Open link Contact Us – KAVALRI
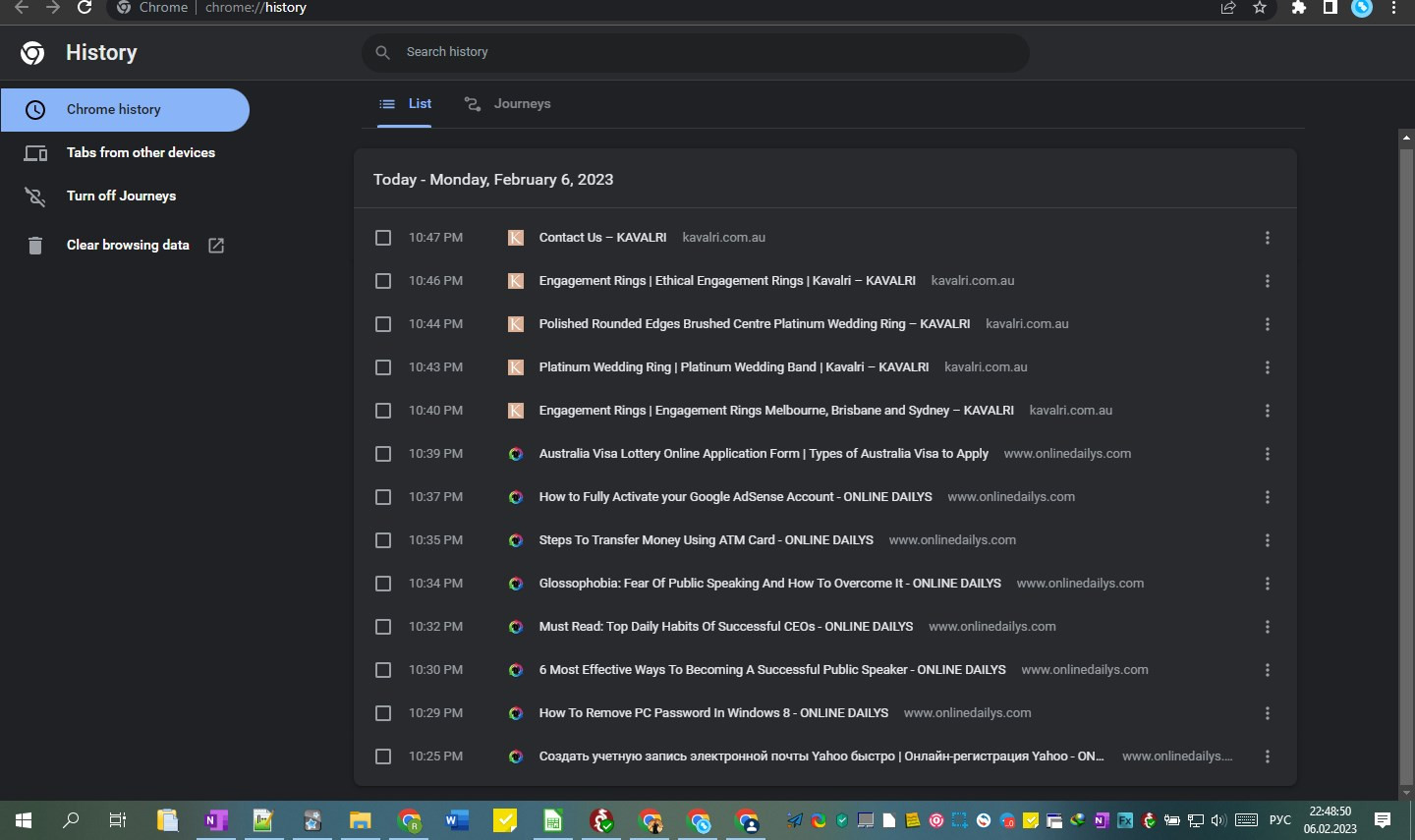 click(602, 238)
